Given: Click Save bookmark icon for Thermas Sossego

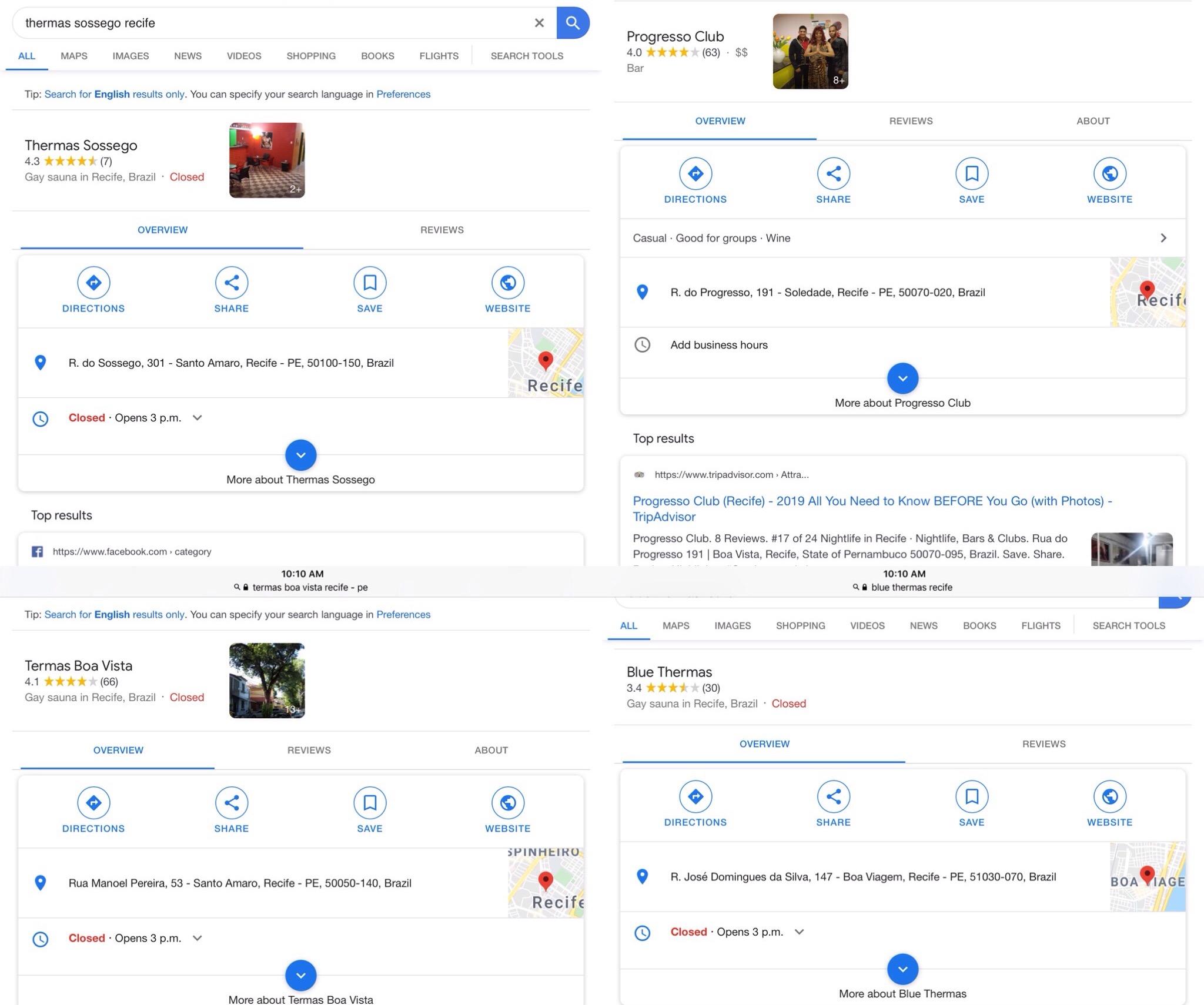Looking at the screenshot, I should (x=370, y=283).
